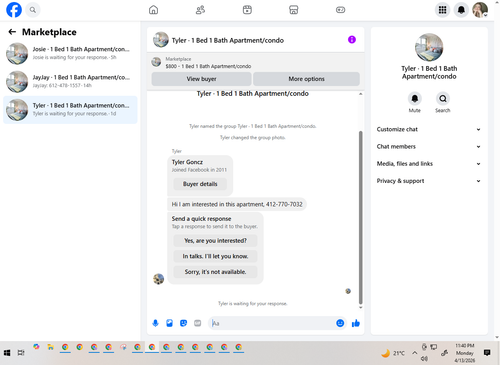Open the Windows Start button
Screen dimensions: 500x365
tap(7, 353)
